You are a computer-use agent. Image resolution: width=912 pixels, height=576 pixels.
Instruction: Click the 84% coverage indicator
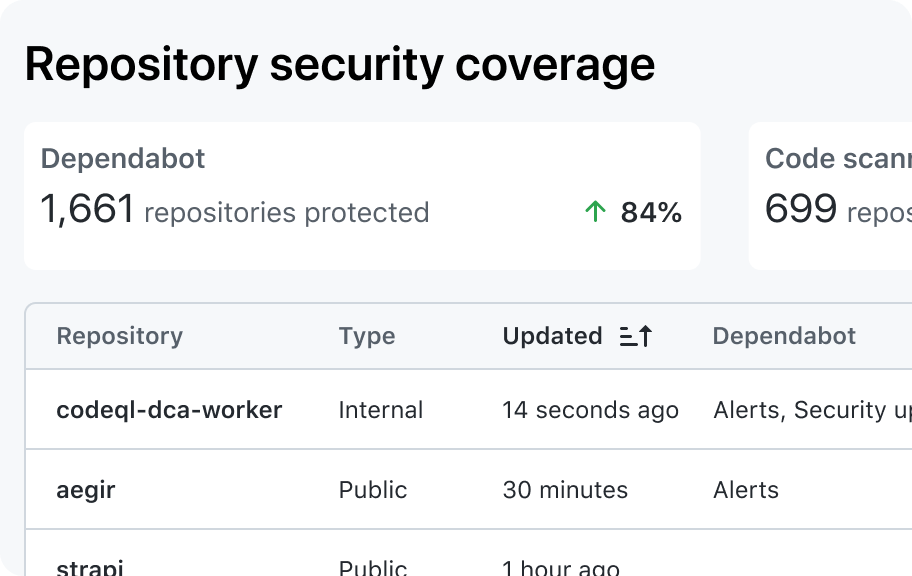point(651,212)
